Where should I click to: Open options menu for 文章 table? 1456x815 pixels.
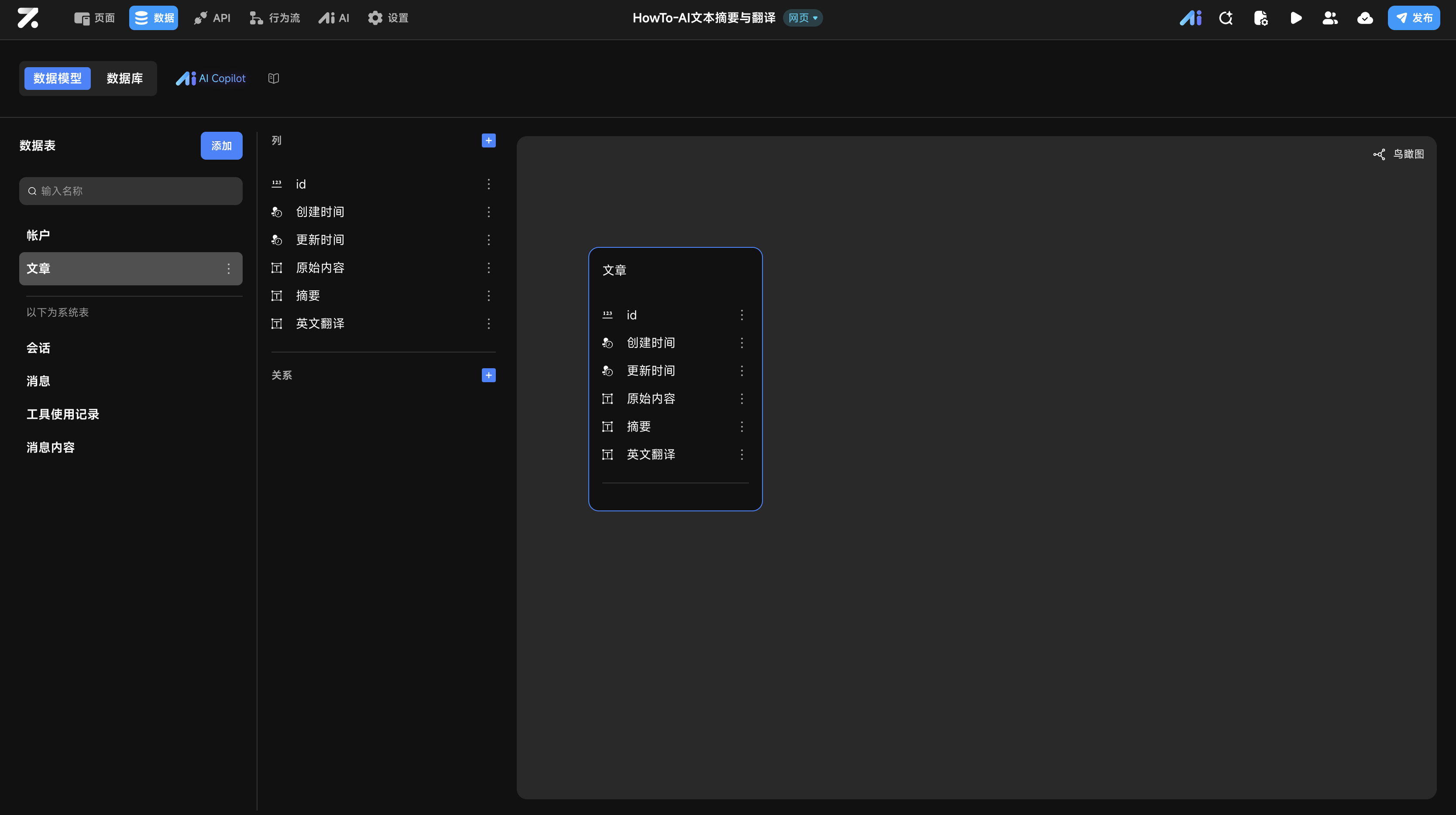click(x=228, y=269)
